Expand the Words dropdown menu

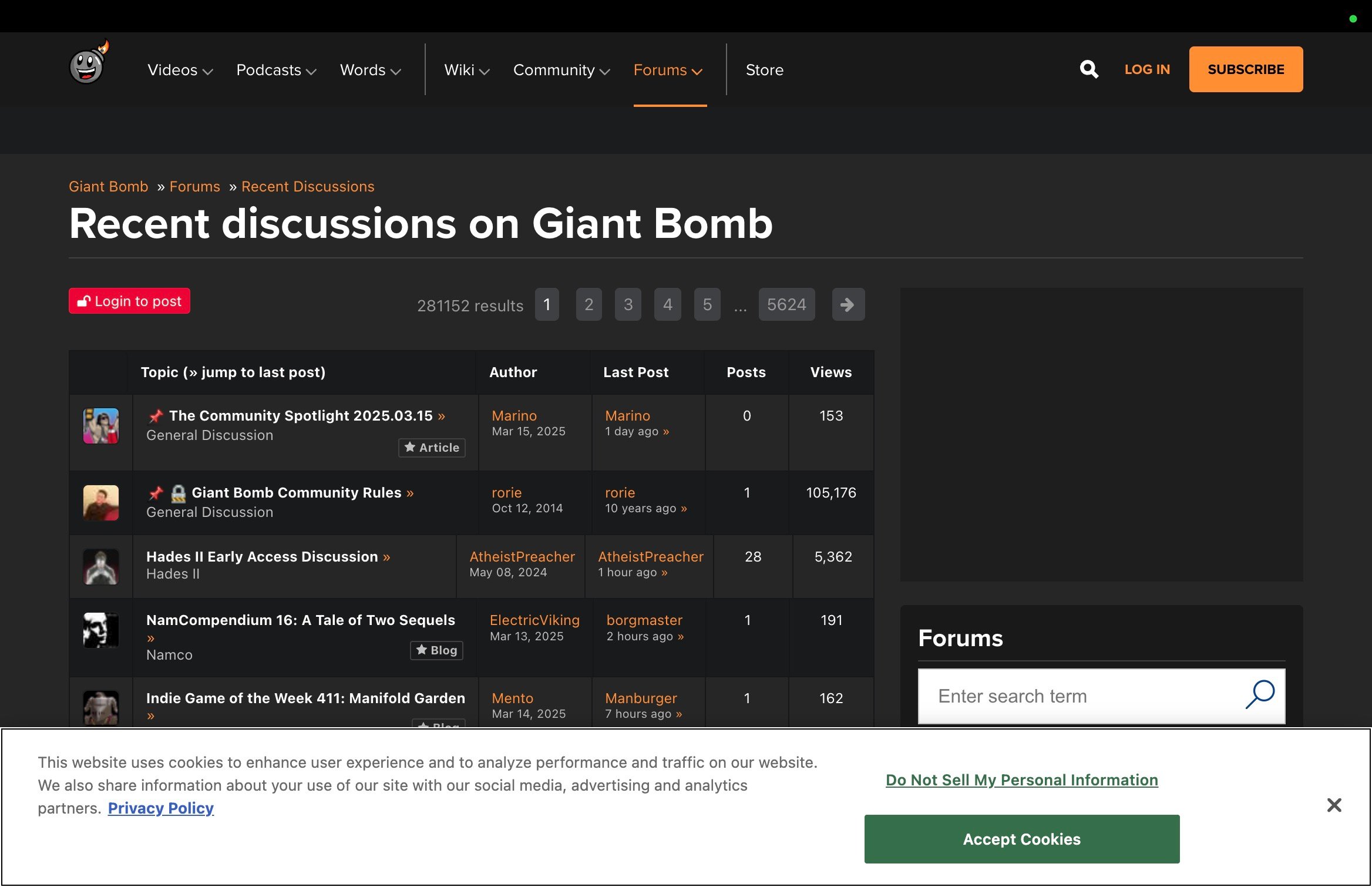[370, 70]
